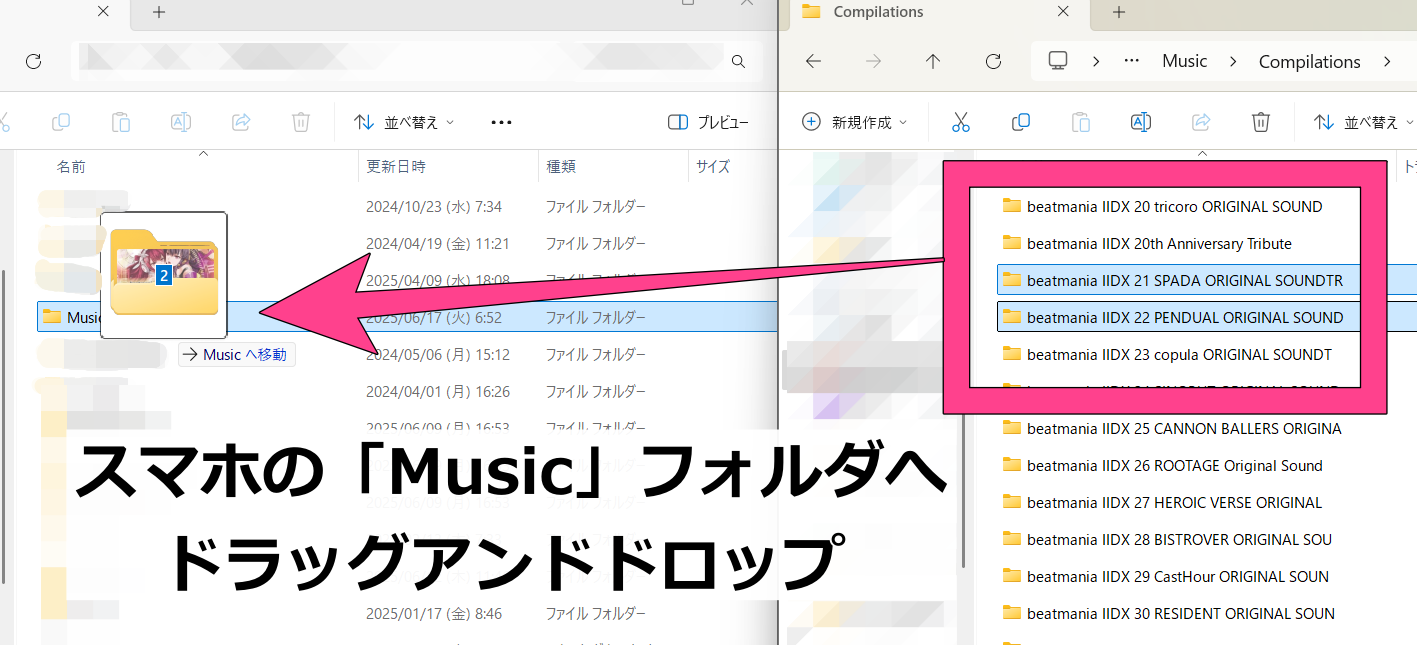Expand chevron after Music breadcrumb
1417x645 pixels.
1233,61
